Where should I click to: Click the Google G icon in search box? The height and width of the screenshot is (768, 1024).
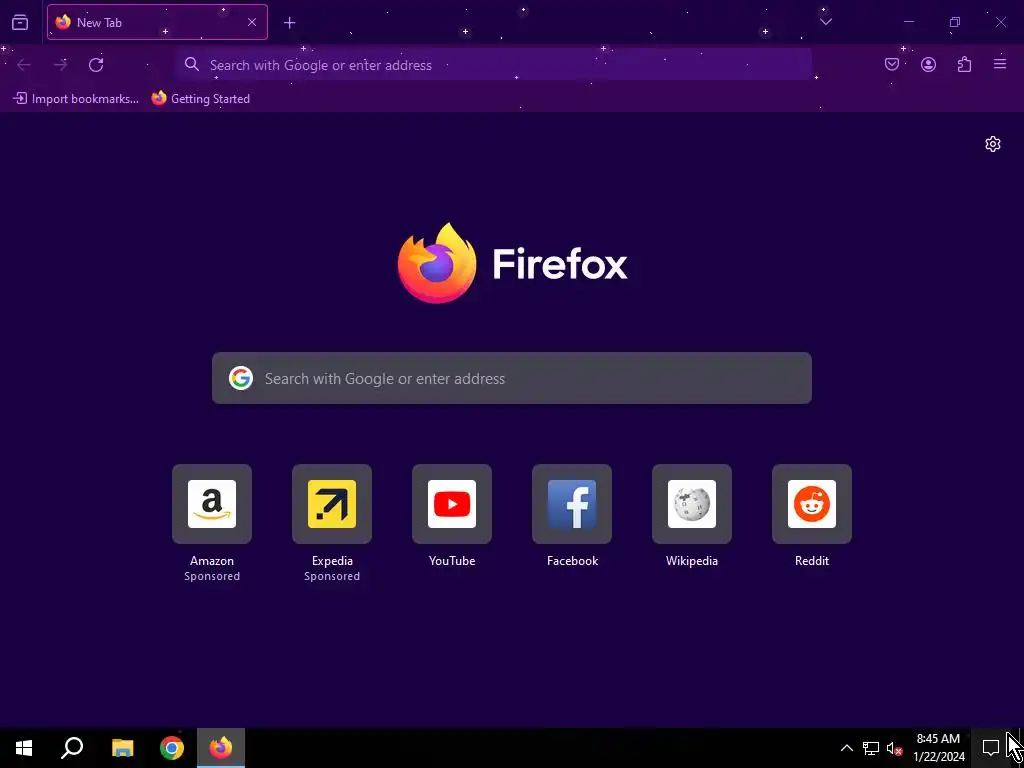tap(241, 378)
